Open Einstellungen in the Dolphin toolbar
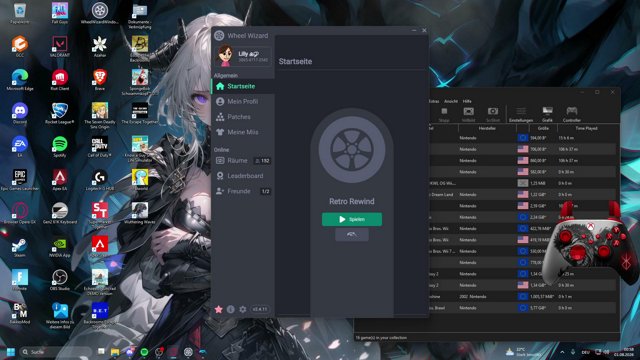Viewport: 640px width, 360px height. click(521, 114)
